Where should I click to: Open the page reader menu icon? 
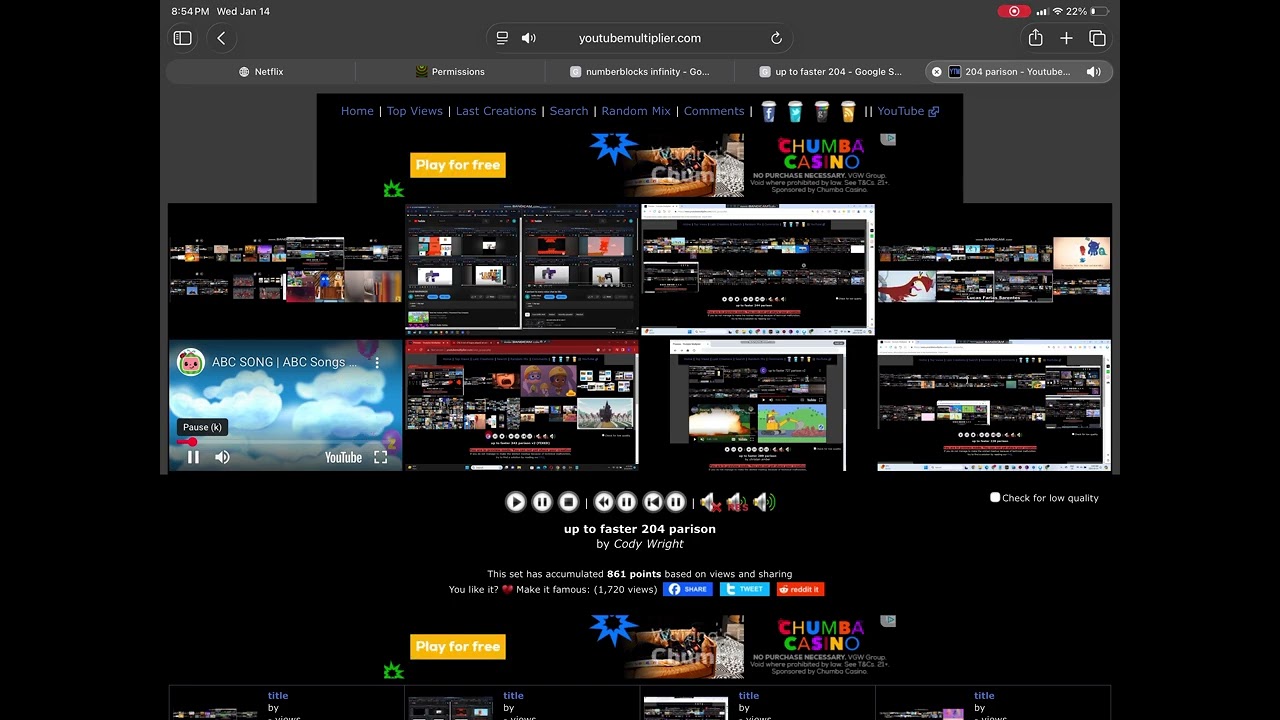click(502, 38)
